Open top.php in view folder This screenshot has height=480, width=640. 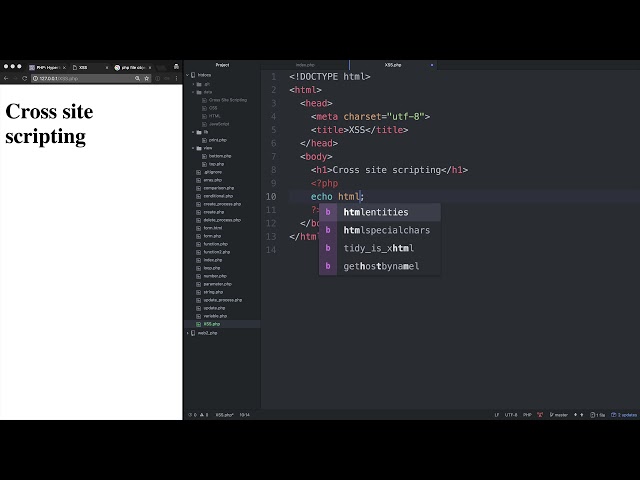point(216,164)
